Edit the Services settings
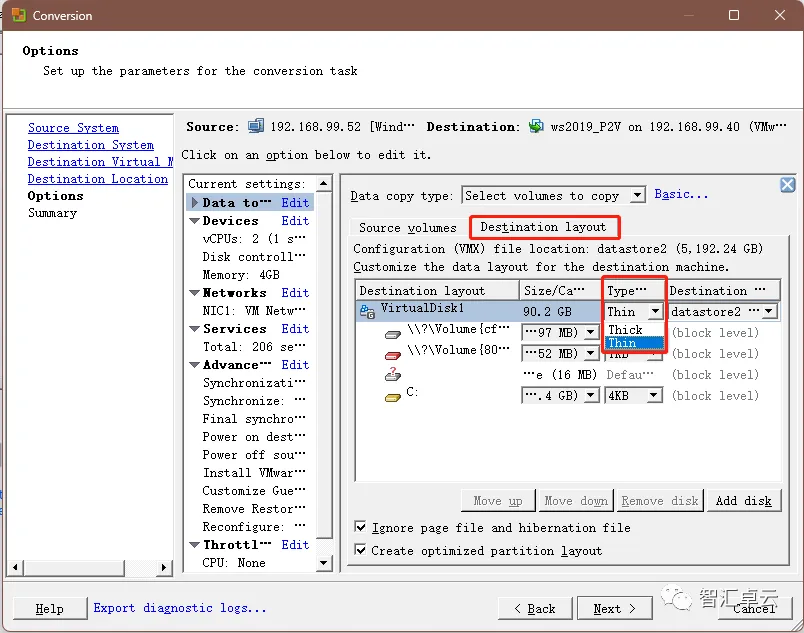This screenshot has height=633, width=804. pyautogui.click(x=295, y=329)
